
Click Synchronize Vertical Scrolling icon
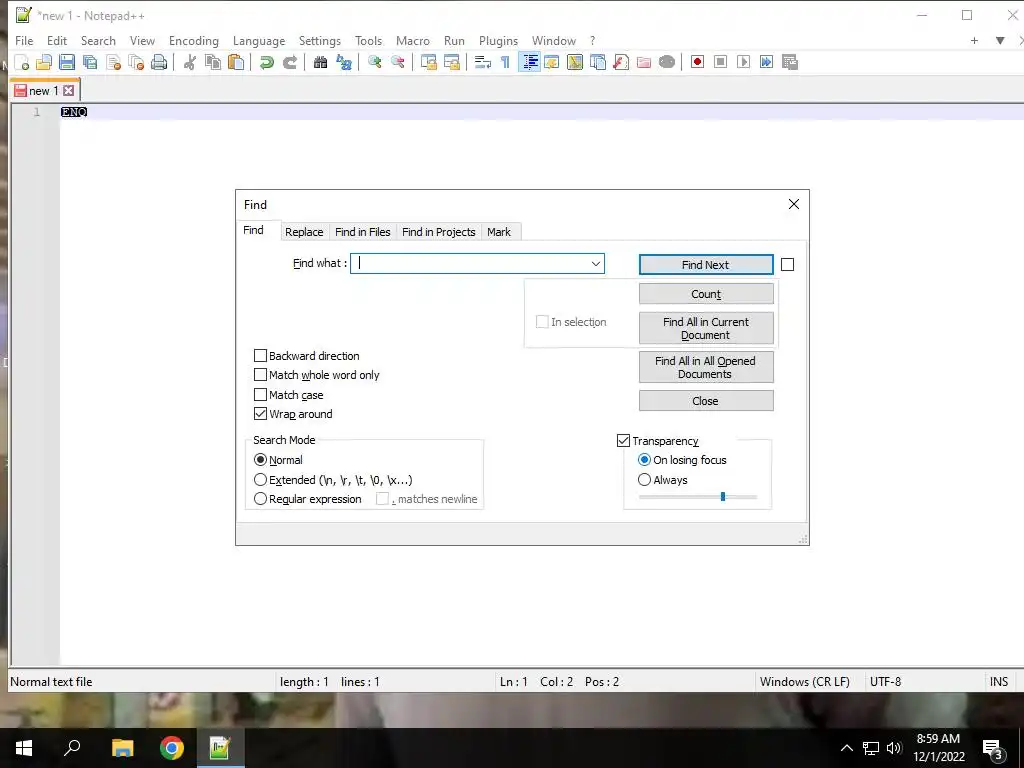[428, 62]
